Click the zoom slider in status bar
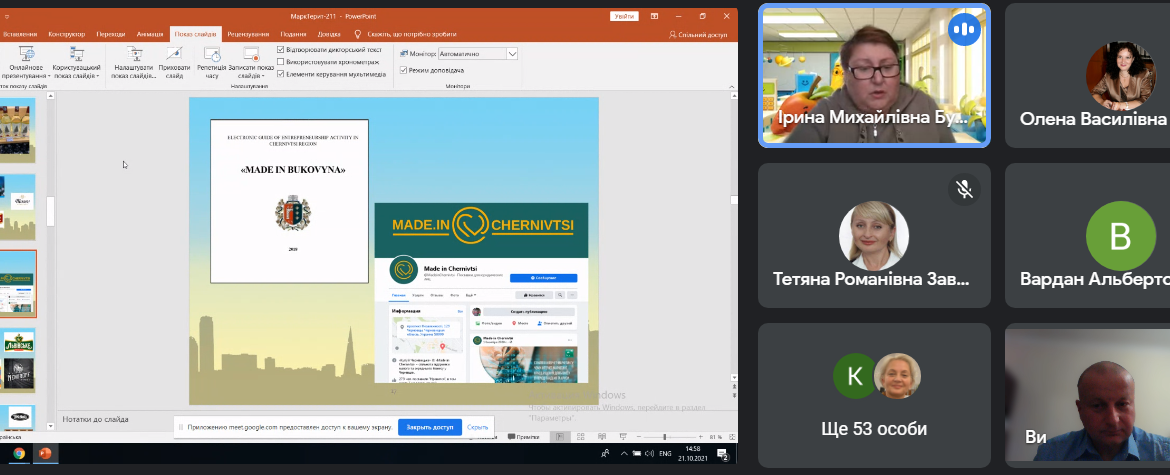The image size is (1170, 475). (x=669, y=437)
